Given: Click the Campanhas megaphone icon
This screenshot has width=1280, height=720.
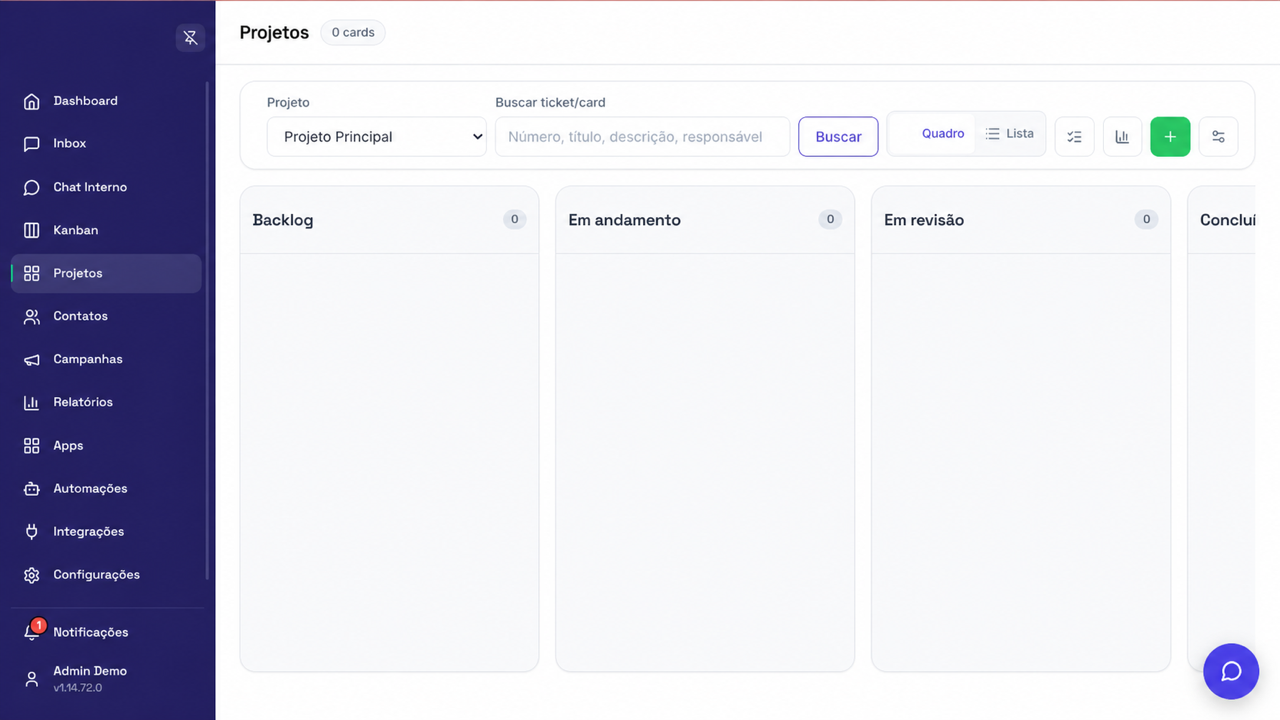Looking at the screenshot, I should (32, 359).
